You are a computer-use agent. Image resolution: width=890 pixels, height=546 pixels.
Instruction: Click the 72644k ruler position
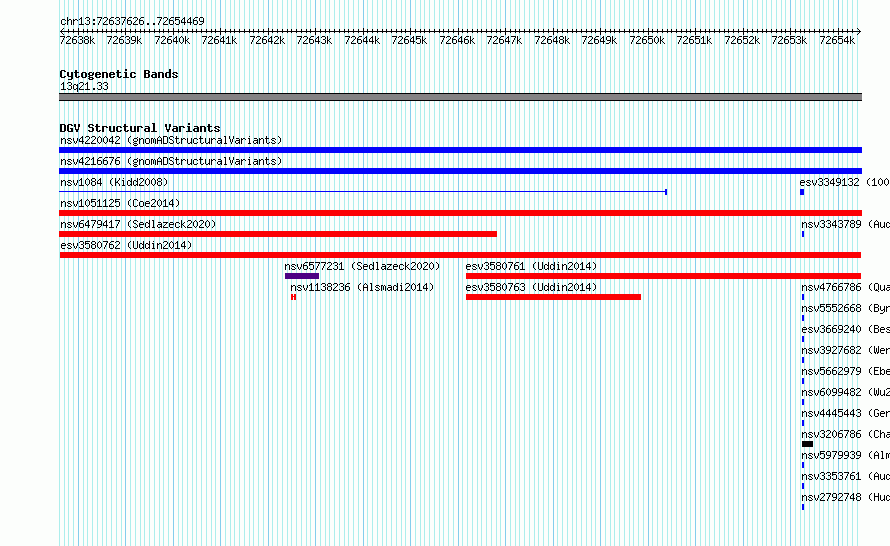362,40
